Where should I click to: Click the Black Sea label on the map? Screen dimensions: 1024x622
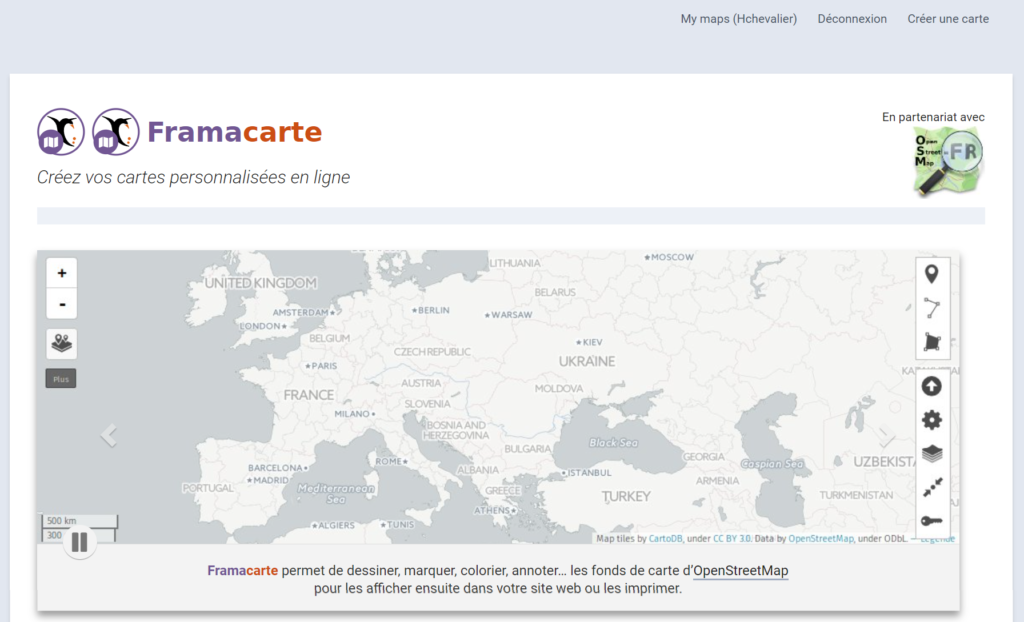tap(613, 443)
